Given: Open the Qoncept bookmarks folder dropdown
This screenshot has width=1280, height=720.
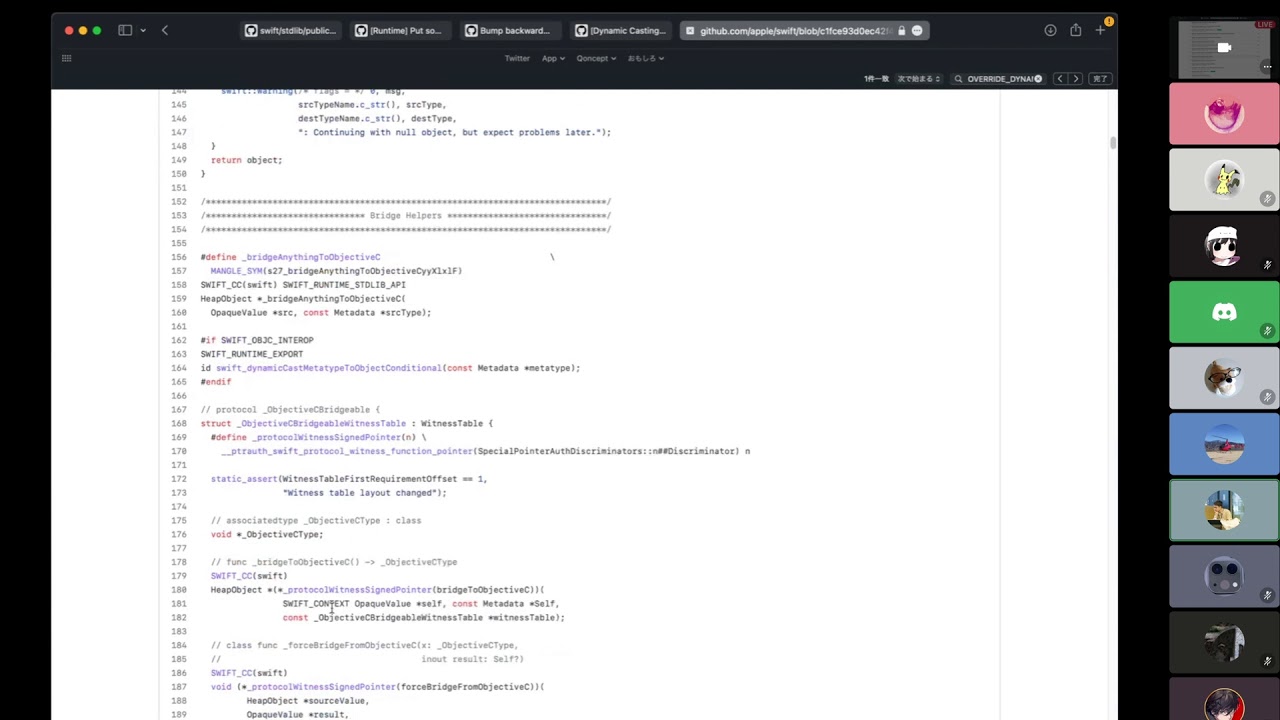Looking at the screenshot, I should point(596,58).
